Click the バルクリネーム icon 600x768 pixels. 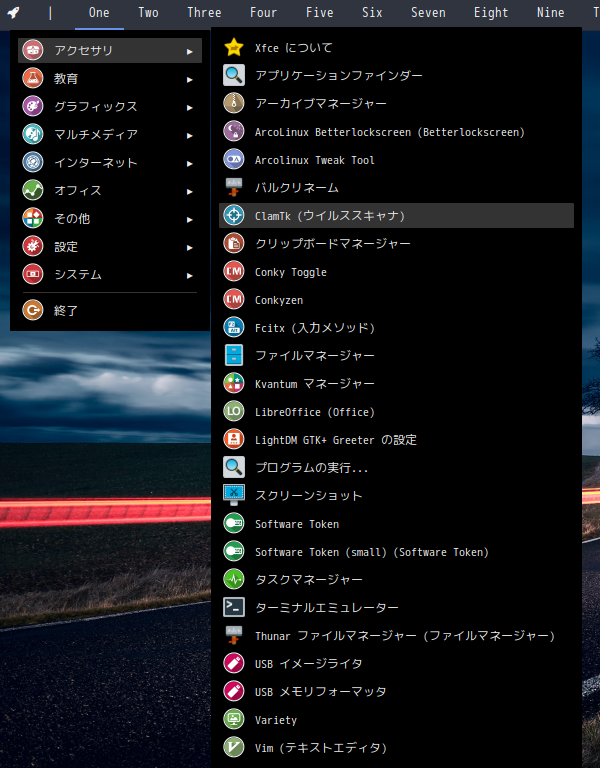pos(234,188)
